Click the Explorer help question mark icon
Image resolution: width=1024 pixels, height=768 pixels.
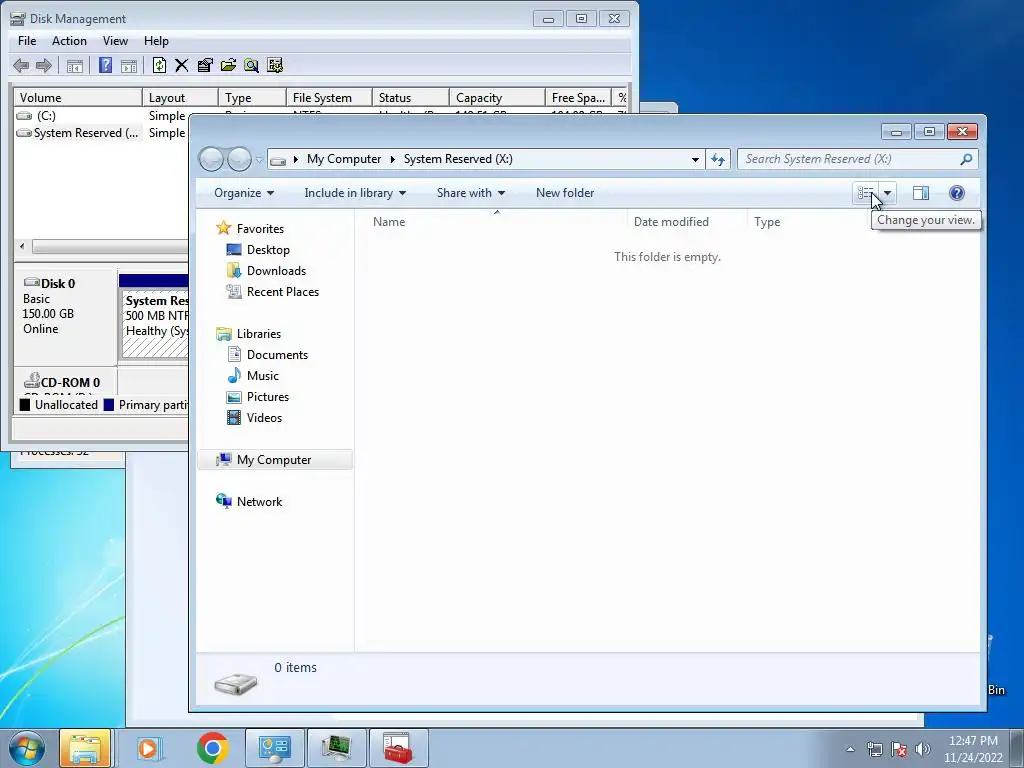[x=957, y=193]
